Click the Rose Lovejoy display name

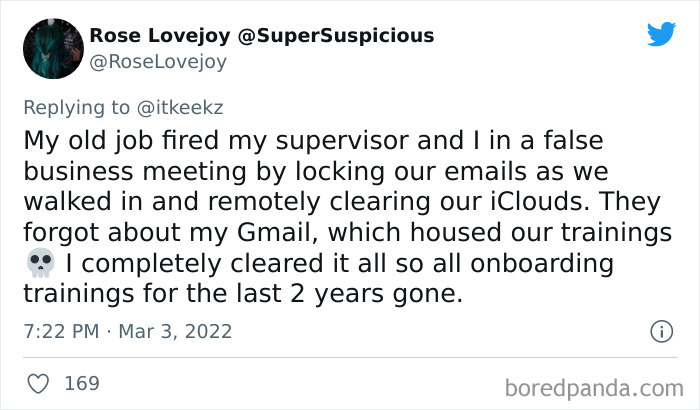[160, 36]
